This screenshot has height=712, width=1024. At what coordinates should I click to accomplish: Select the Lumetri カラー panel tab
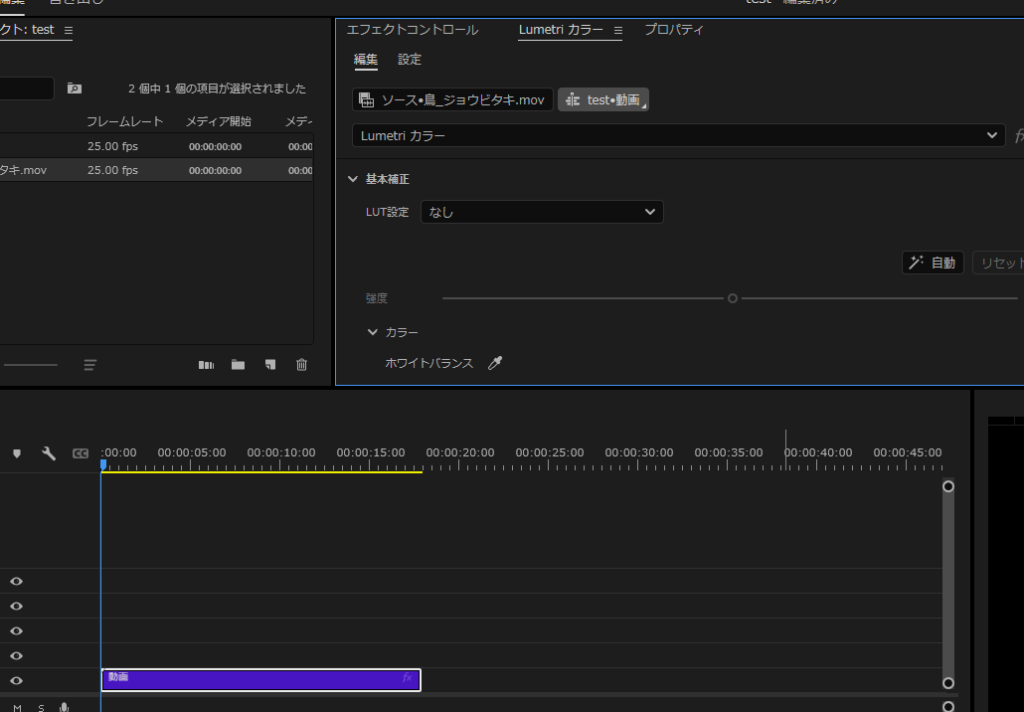[x=560, y=30]
